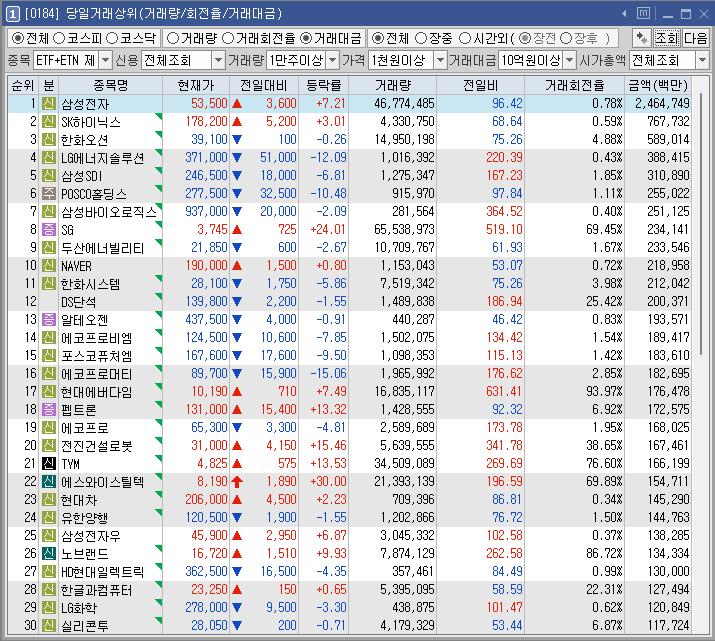The height and width of the screenshot is (641, 715).
Task: Sort by the 종목명 column header
Action: [110, 85]
